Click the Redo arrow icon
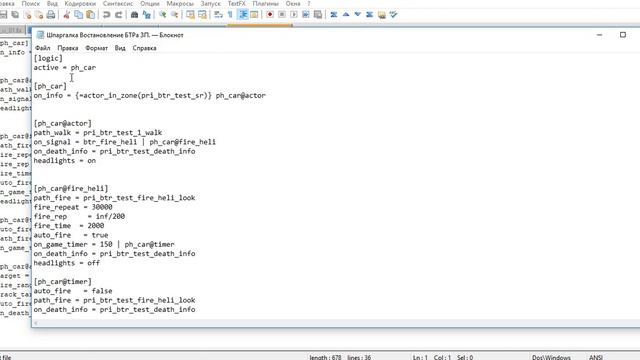The image size is (640, 360). [118, 15]
